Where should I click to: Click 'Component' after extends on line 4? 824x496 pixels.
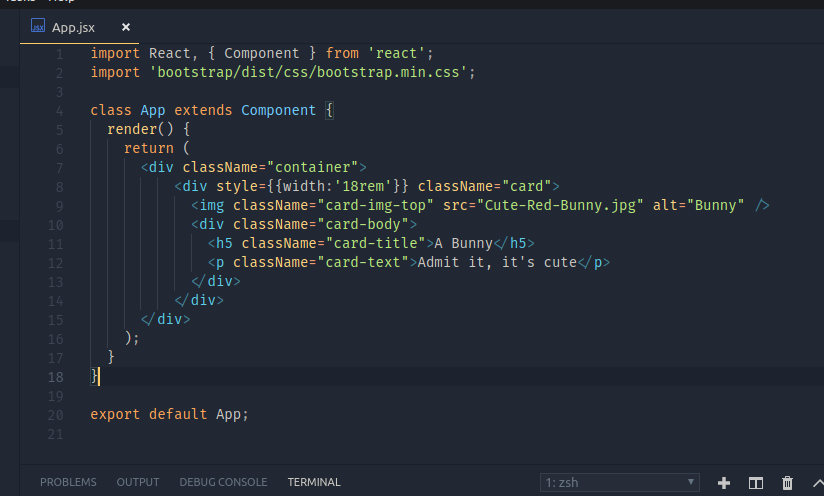[x=279, y=110]
